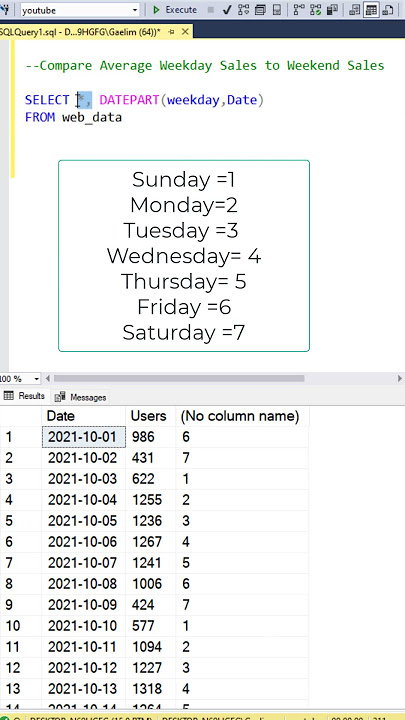The image size is (405, 720).
Task: Toggle Include Actual Execution Plan icon
Action: coord(299,10)
